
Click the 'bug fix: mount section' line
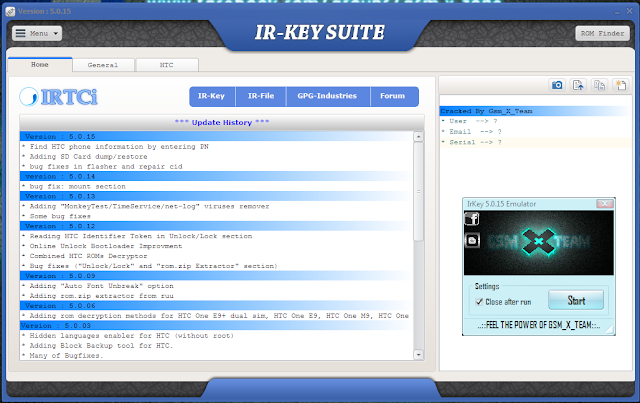coord(74,187)
